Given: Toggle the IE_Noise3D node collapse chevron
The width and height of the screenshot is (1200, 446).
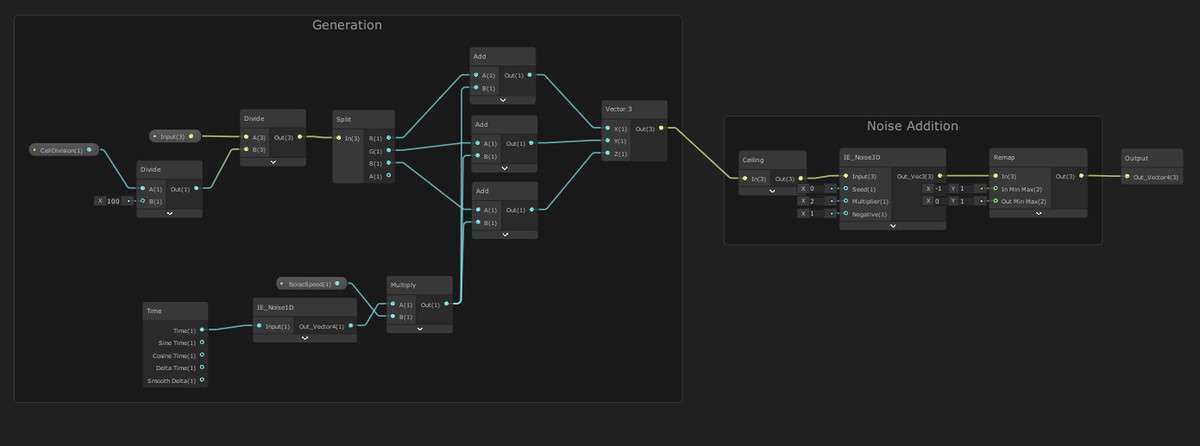Looking at the screenshot, I should coord(892,225).
